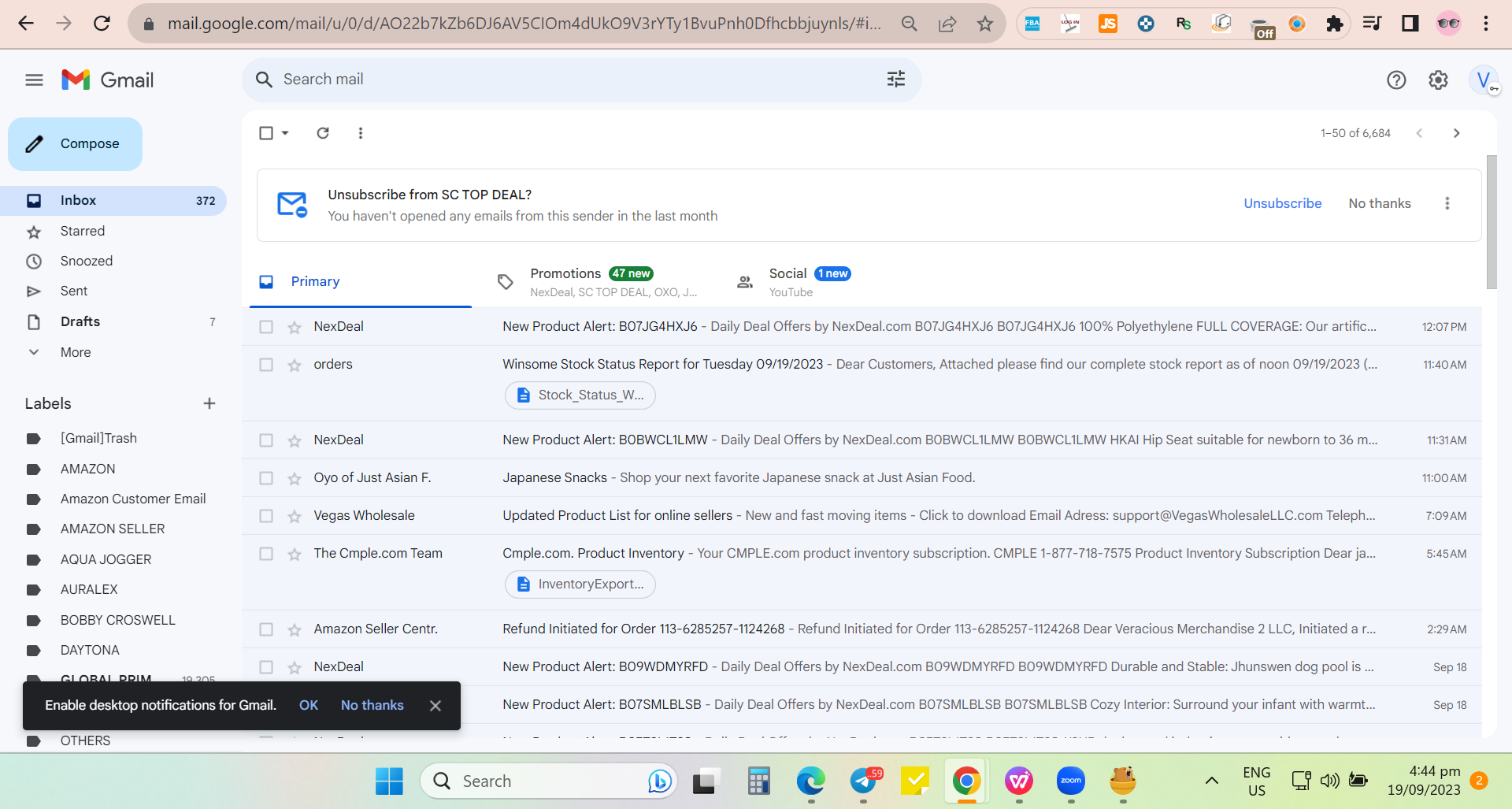Check the NexDeal B09WDMYRFD email checkbox
Image resolution: width=1512 pixels, height=809 pixels.
coord(266,667)
